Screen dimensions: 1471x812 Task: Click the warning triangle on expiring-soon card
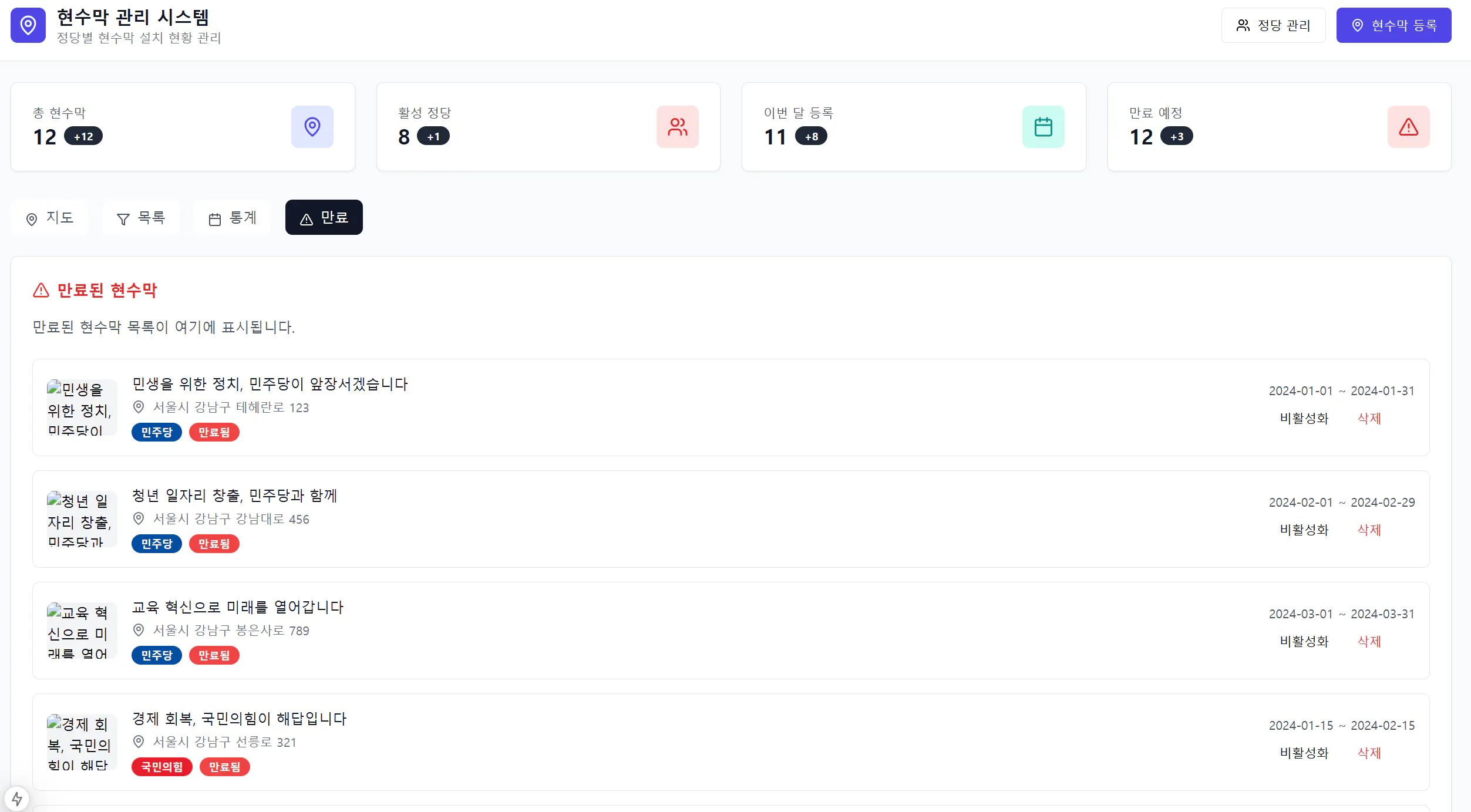1408,127
